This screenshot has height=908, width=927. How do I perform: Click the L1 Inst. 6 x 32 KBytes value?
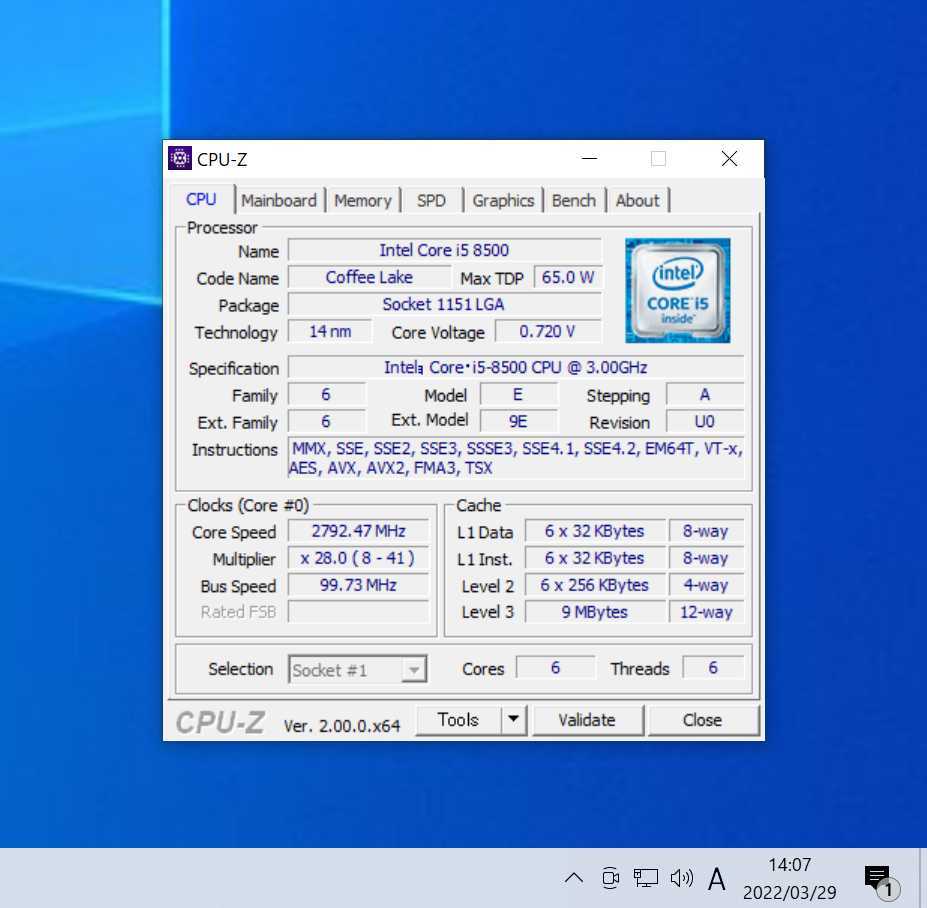point(595,558)
